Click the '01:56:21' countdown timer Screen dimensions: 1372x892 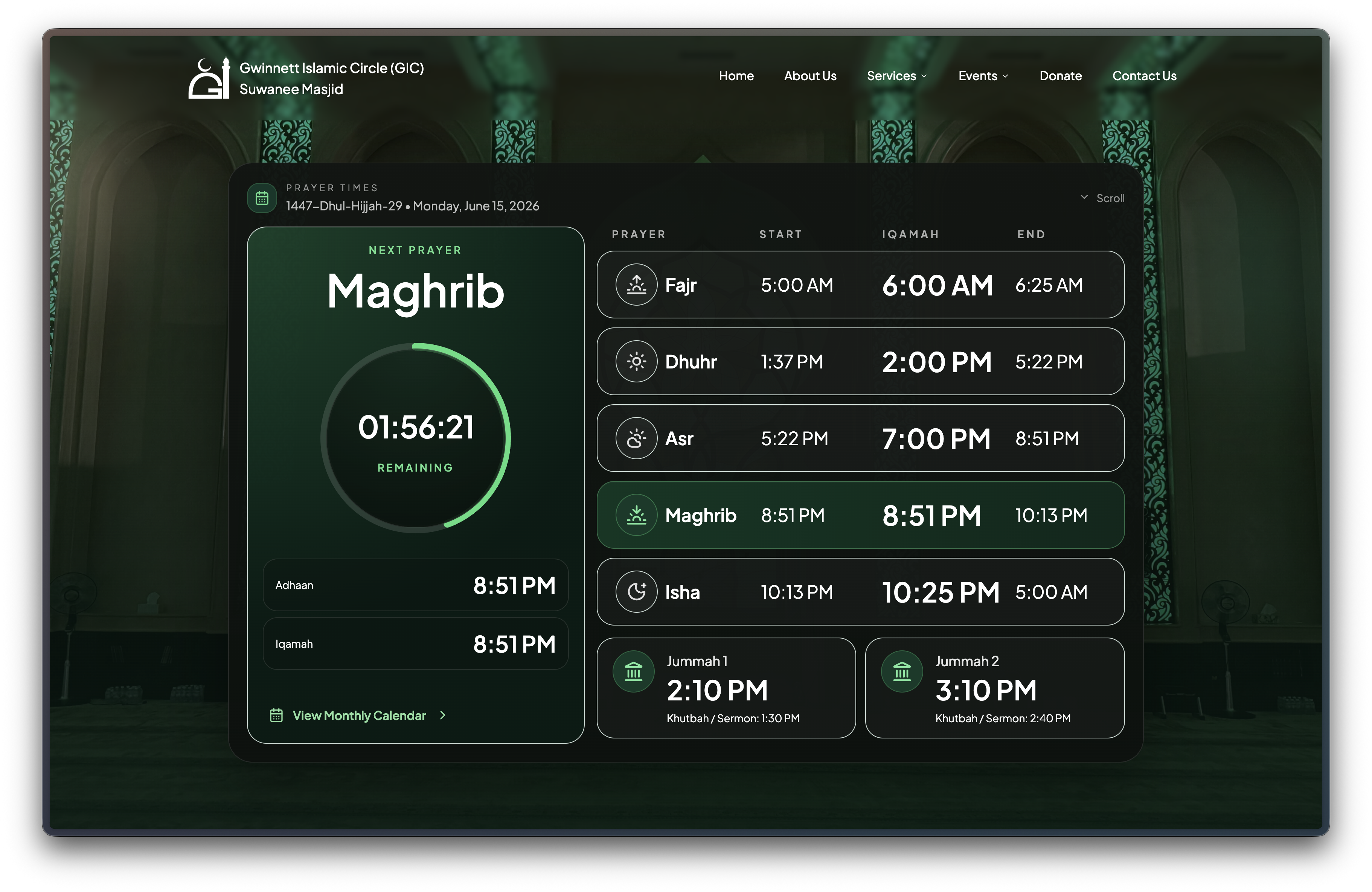tap(416, 427)
